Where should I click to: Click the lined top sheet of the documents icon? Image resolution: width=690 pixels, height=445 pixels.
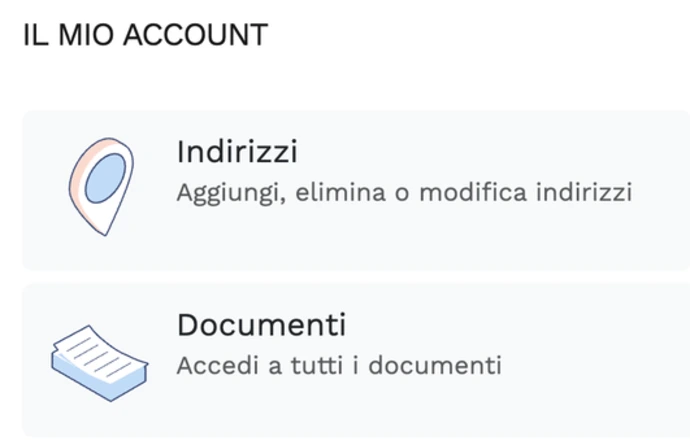(97, 350)
